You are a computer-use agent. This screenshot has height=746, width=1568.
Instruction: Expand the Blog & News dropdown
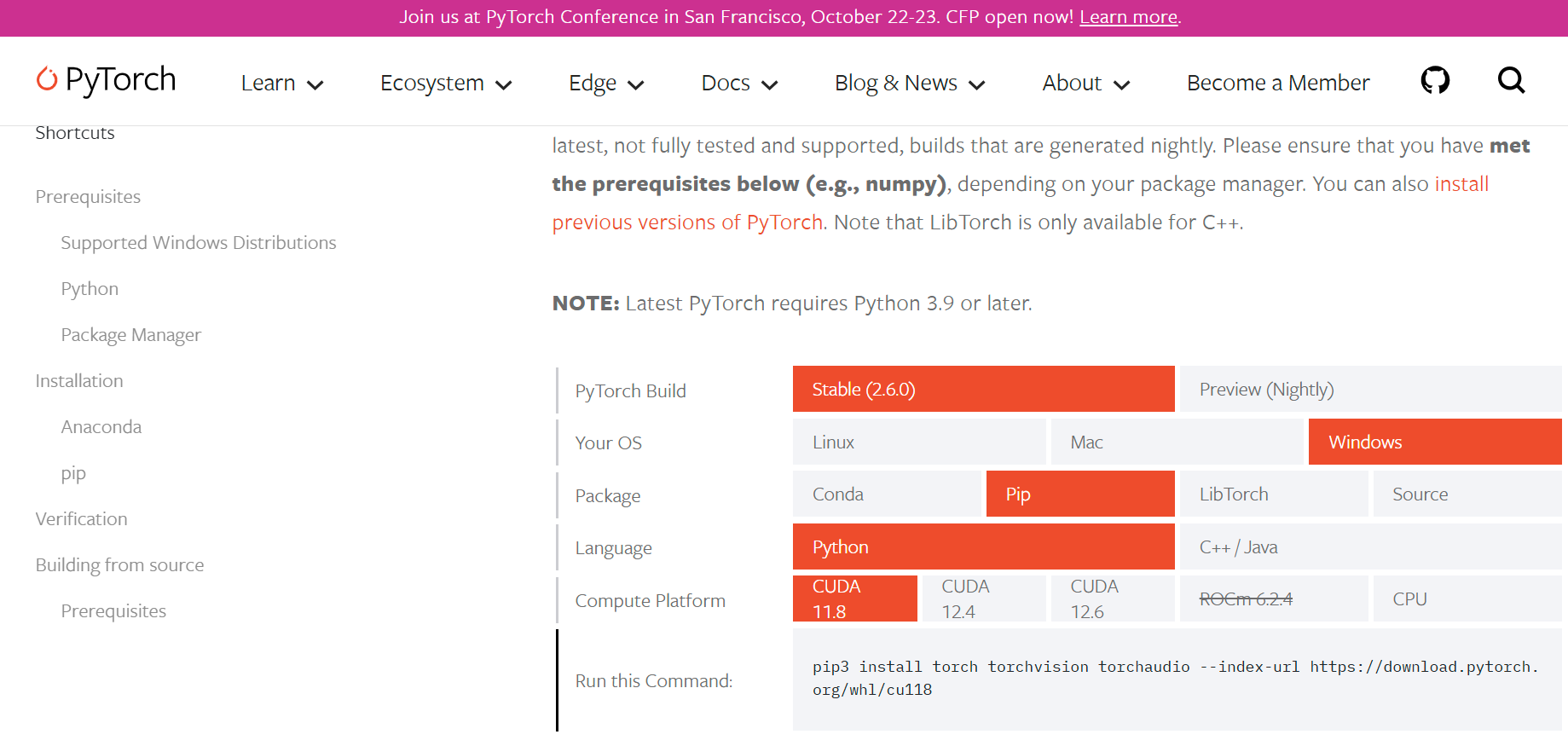[910, 83]
